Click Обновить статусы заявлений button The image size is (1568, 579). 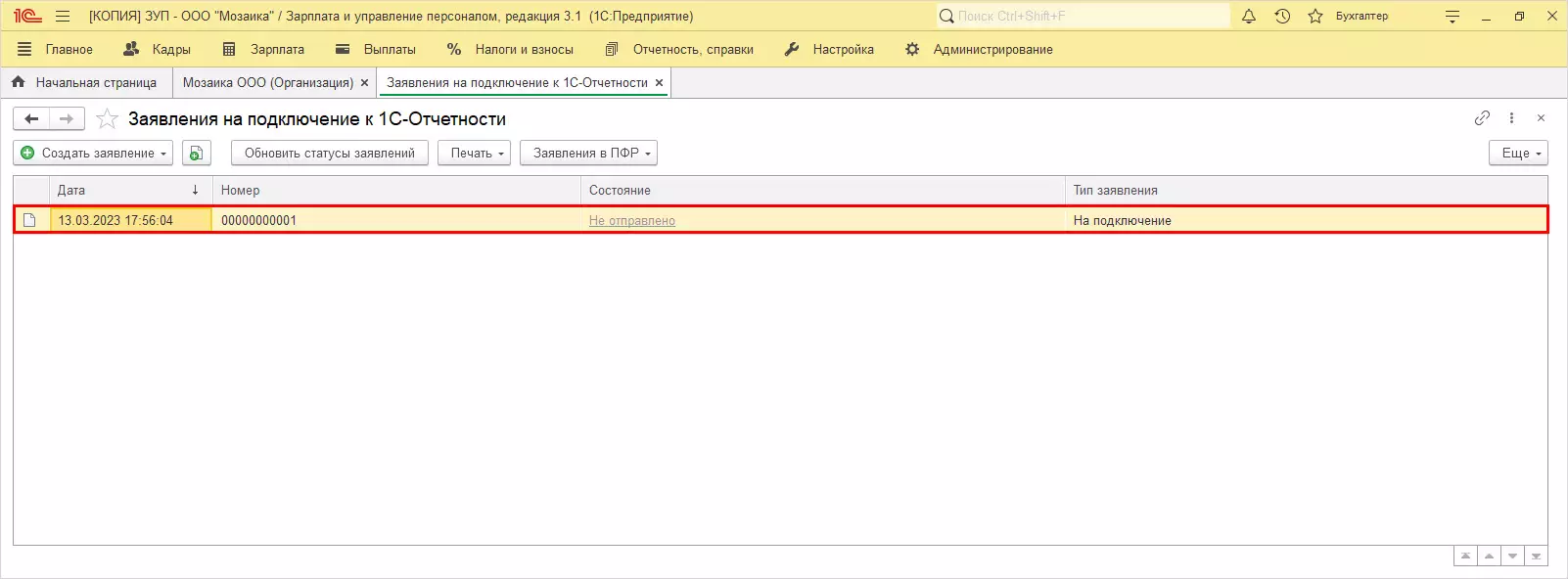click(330, 153)
